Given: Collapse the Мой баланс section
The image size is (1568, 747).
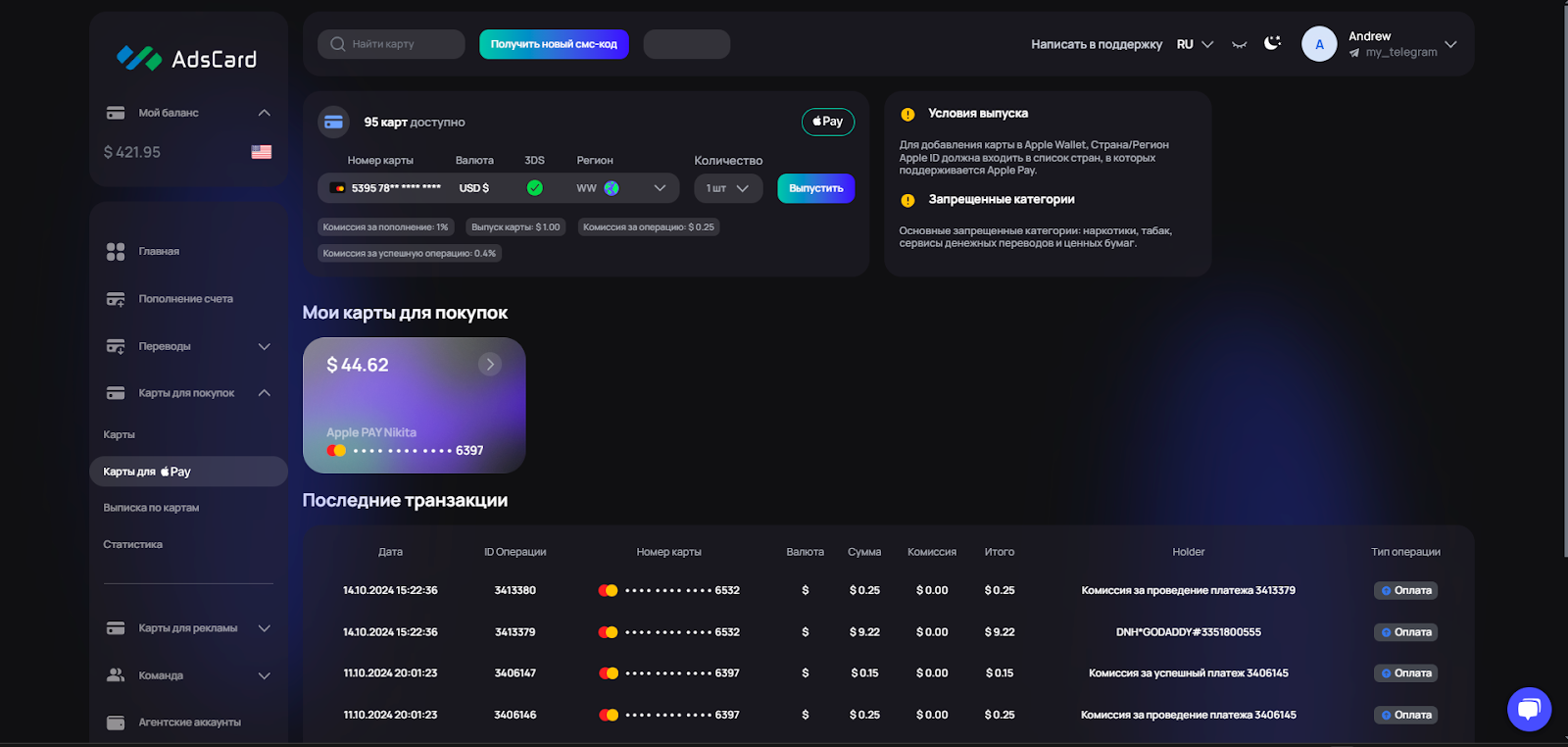Looking at the screenshot, I should (264, 113).
